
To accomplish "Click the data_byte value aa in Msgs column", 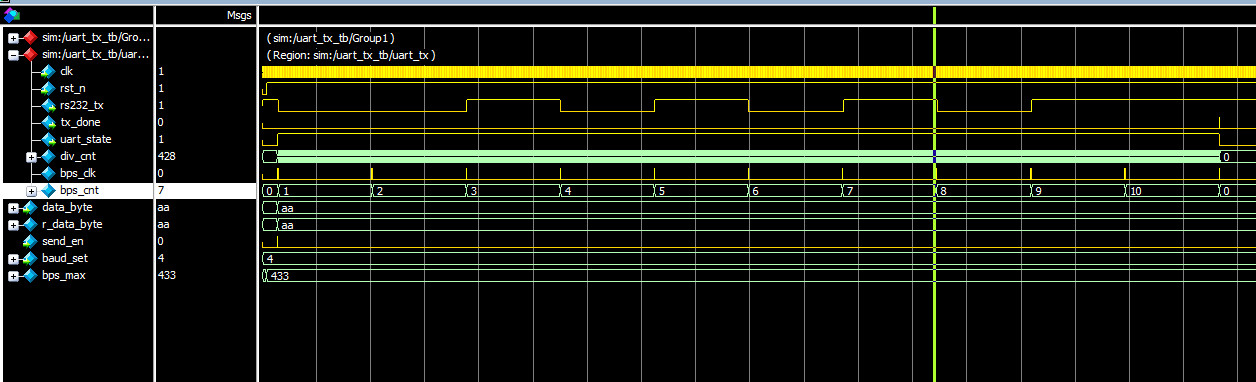I will pyautogui.click(x=163, y=207).
